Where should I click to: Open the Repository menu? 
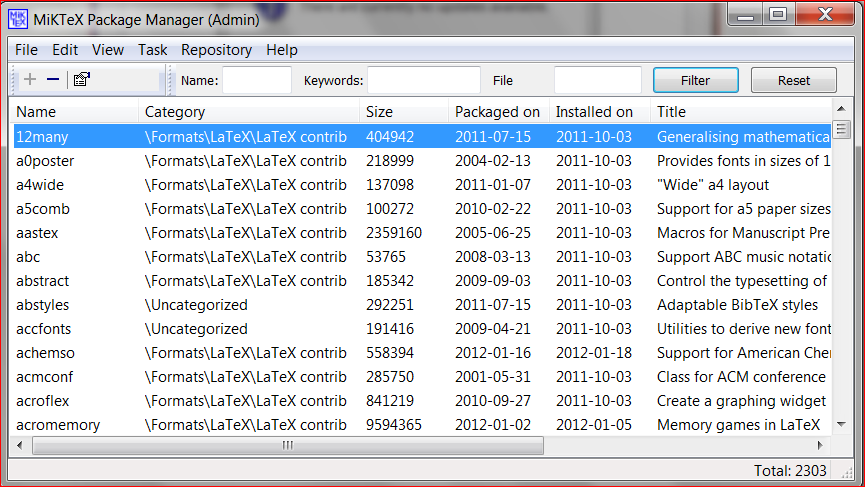(216, 50)
